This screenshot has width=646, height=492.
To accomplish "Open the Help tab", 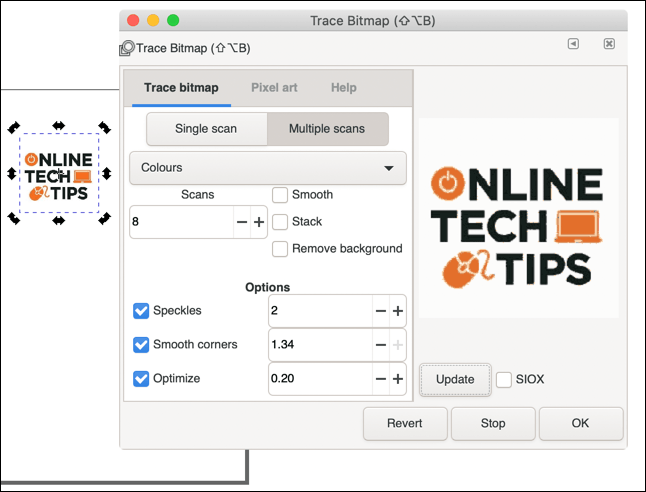I will (344, 88).
